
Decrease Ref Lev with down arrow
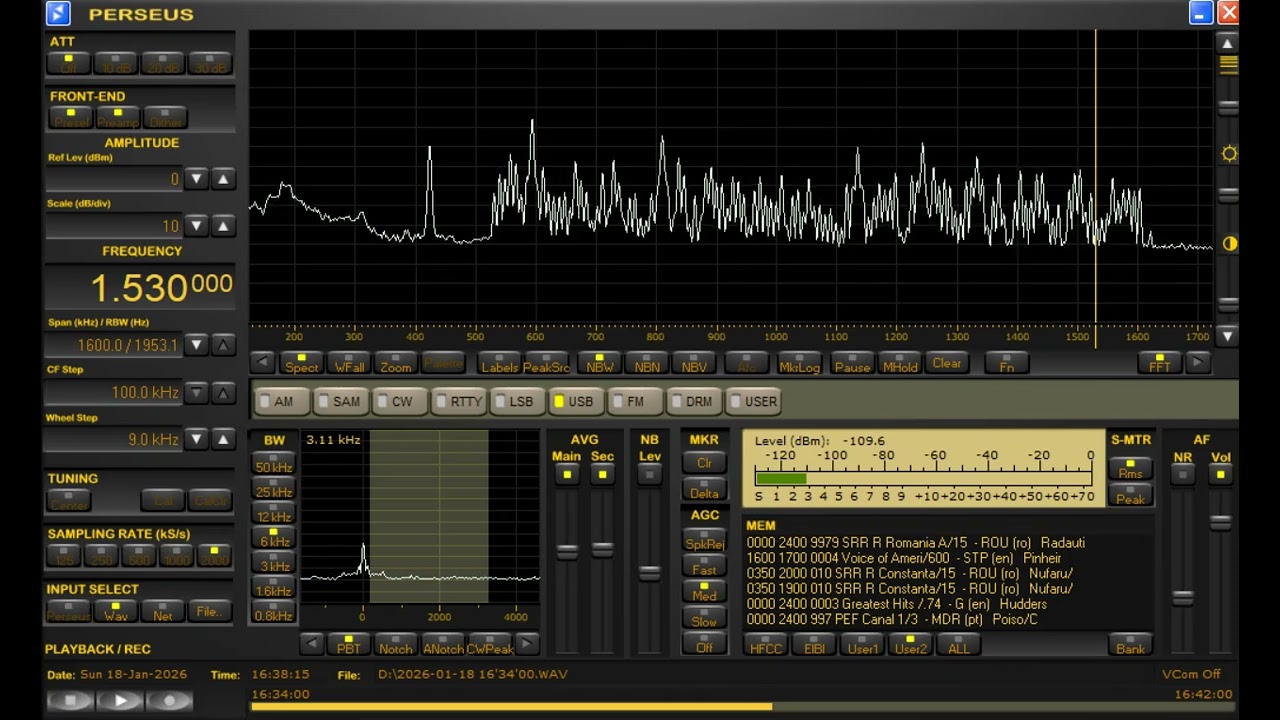(197, 179)
